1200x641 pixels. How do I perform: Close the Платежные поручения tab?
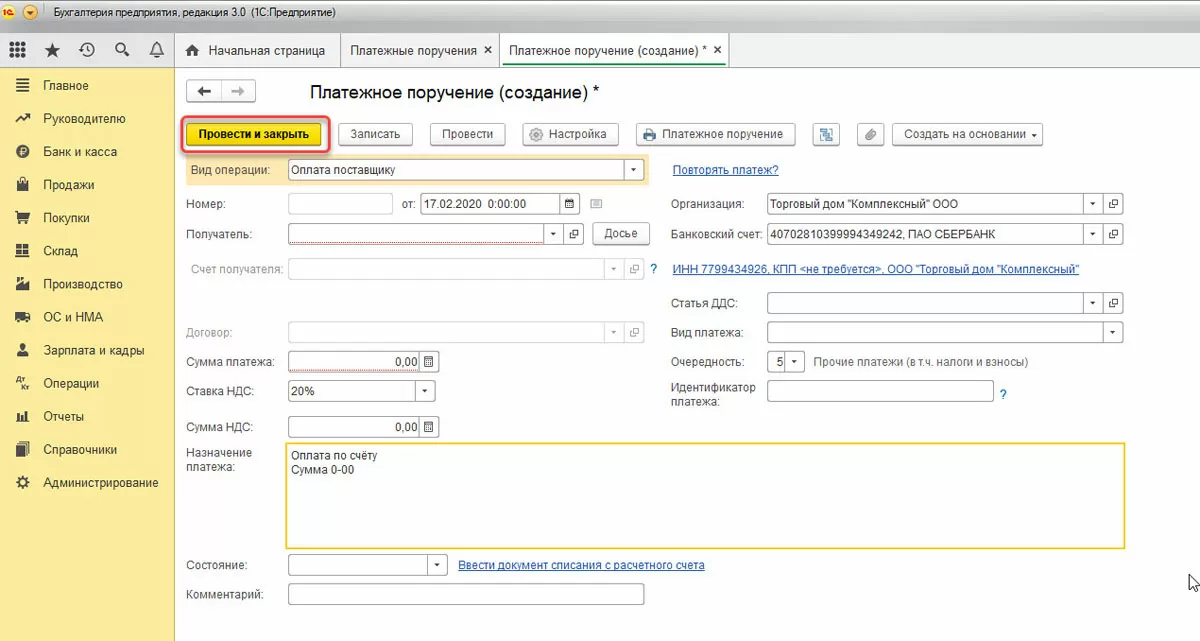tap(488, 49)
